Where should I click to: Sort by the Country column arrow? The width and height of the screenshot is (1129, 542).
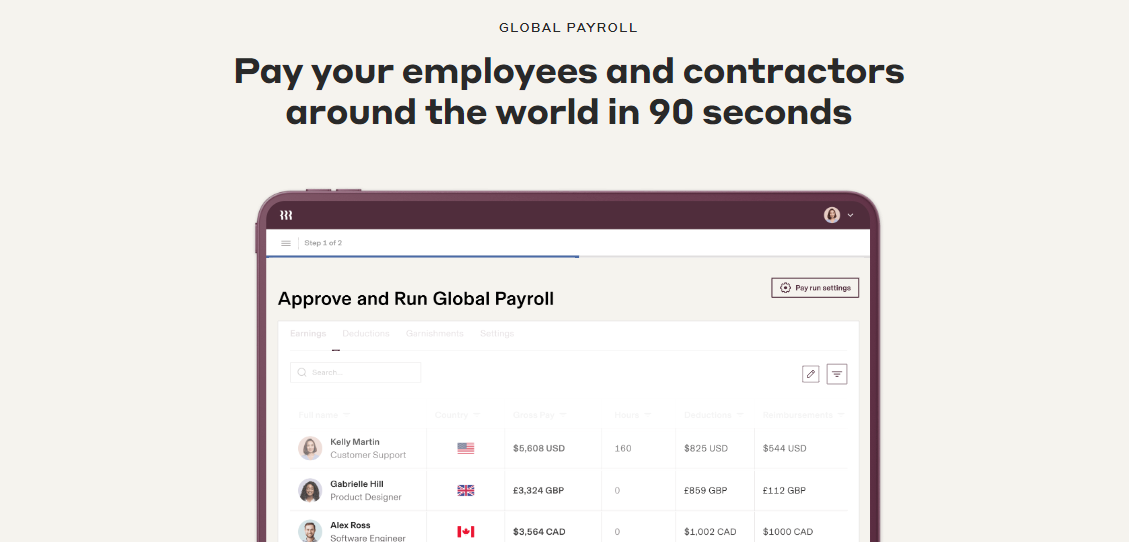pyautogui.click(x=477, y=415)
